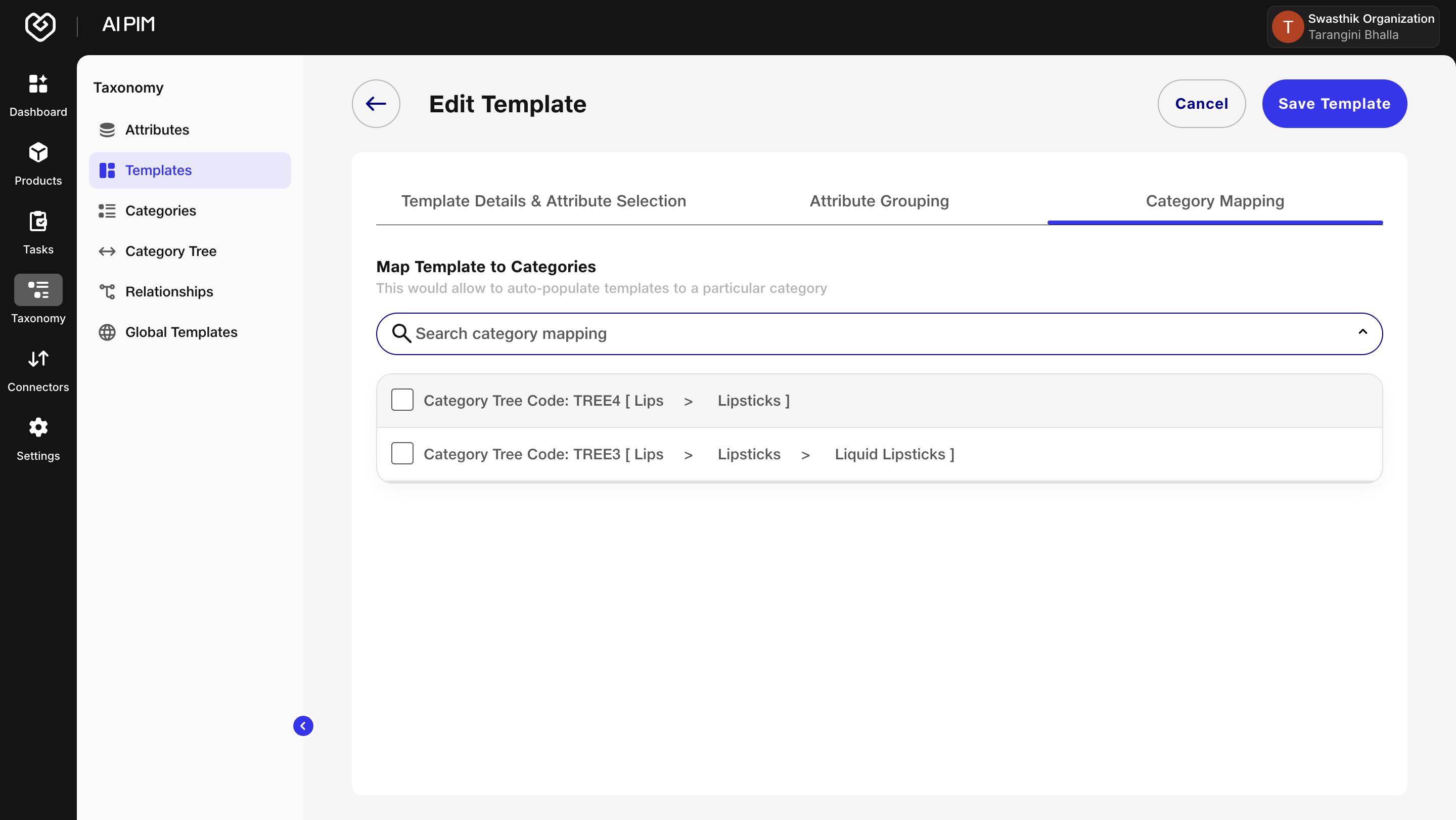
Task: Click the Settings label
Action: tap(38, 456)
